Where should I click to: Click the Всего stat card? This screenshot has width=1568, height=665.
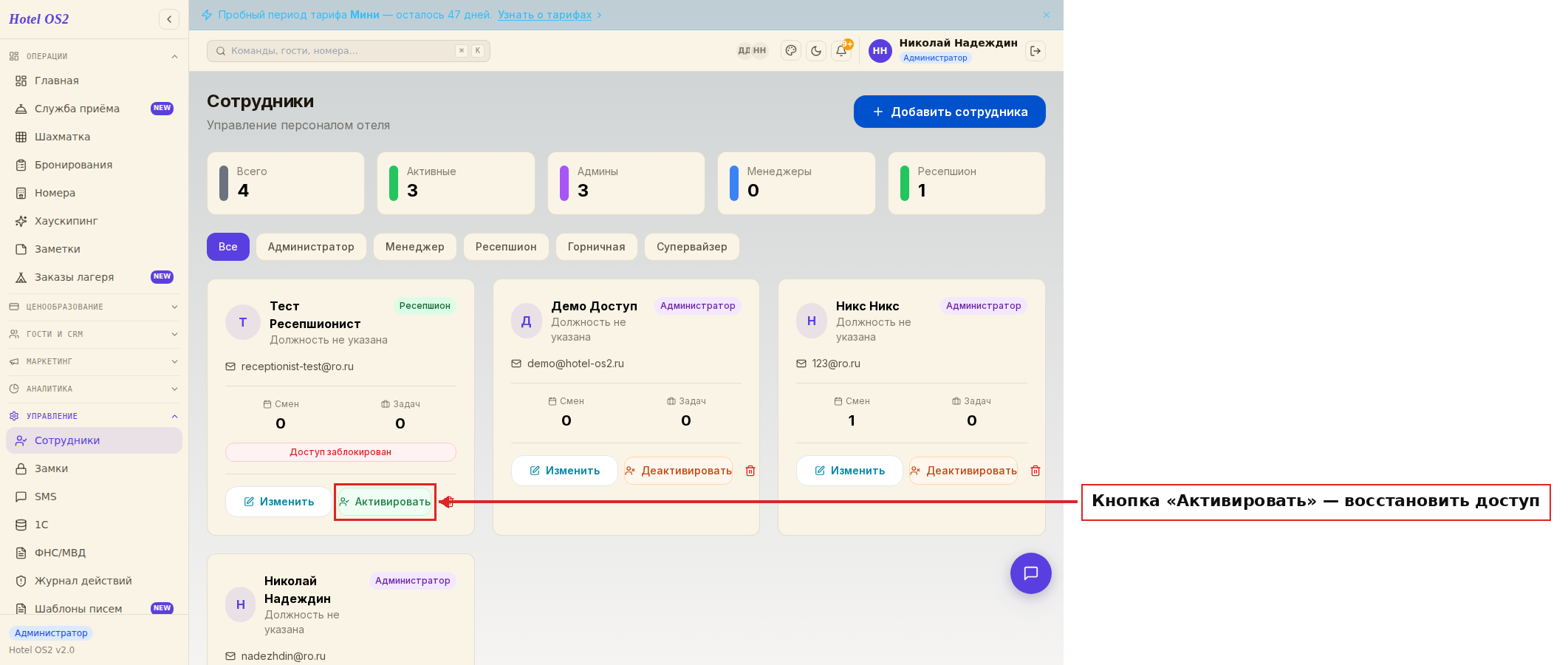click(286, 183)
